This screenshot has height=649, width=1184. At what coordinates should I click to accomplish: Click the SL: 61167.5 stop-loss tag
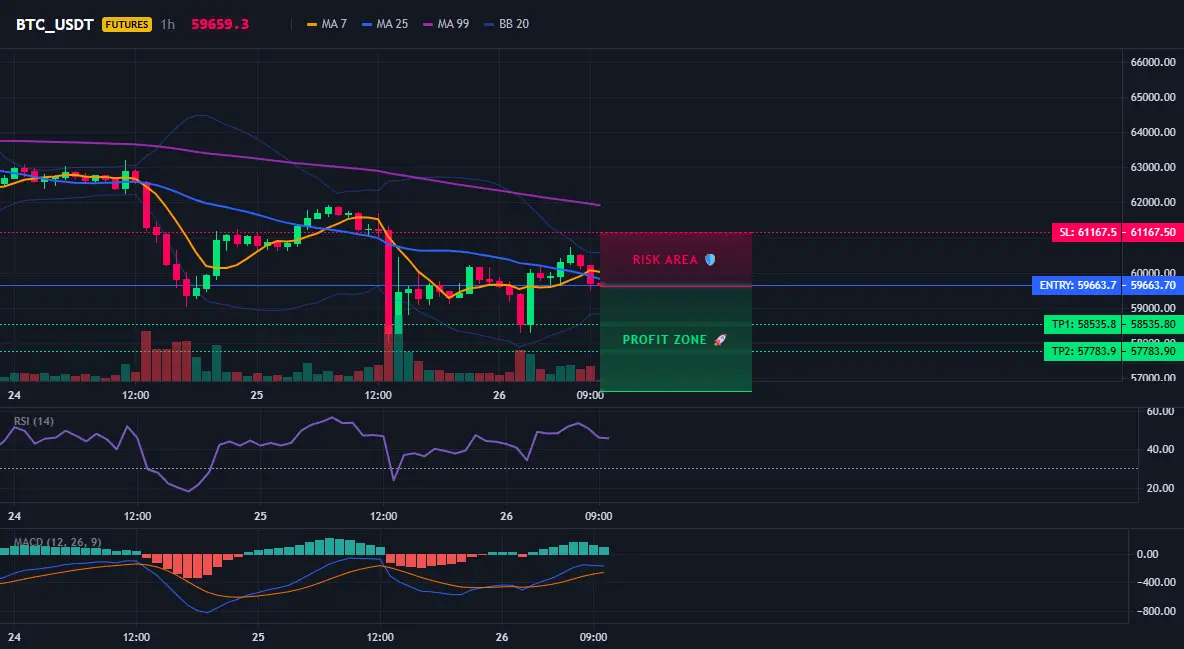tap(1087, 233)
